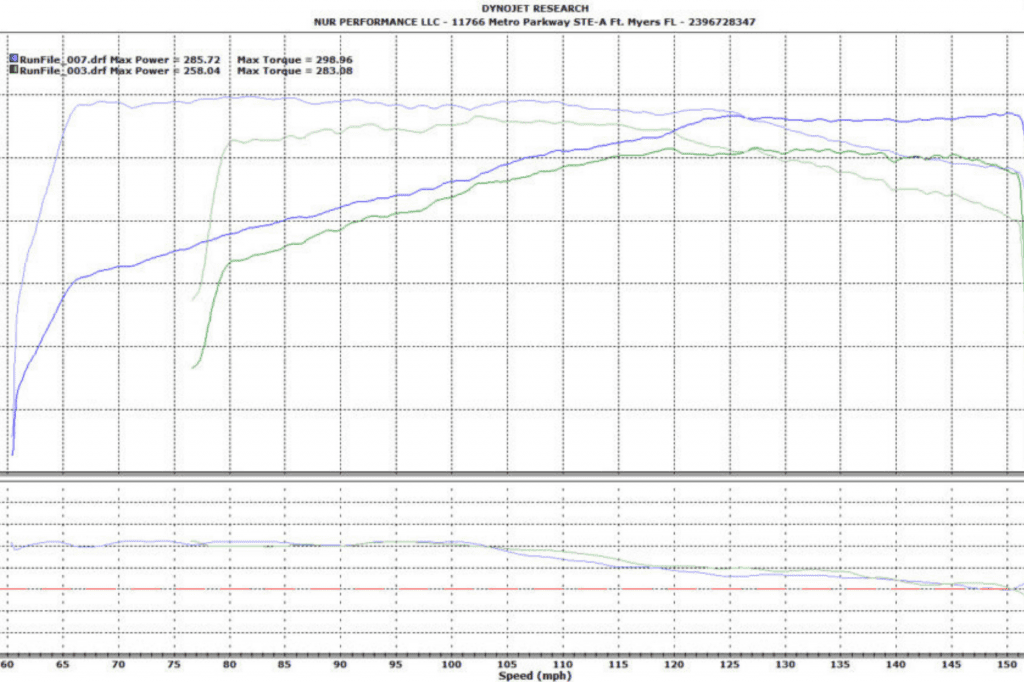The image size is (1024, 682).
Task: Click the divider bar between chart panels
Action: tap(512, 473)
